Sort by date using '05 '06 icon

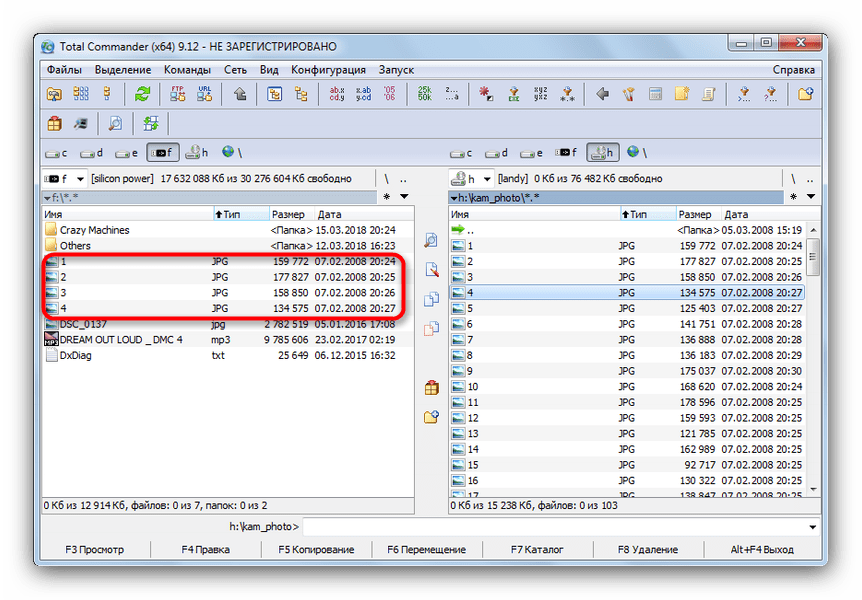click(x=390, y=94)
